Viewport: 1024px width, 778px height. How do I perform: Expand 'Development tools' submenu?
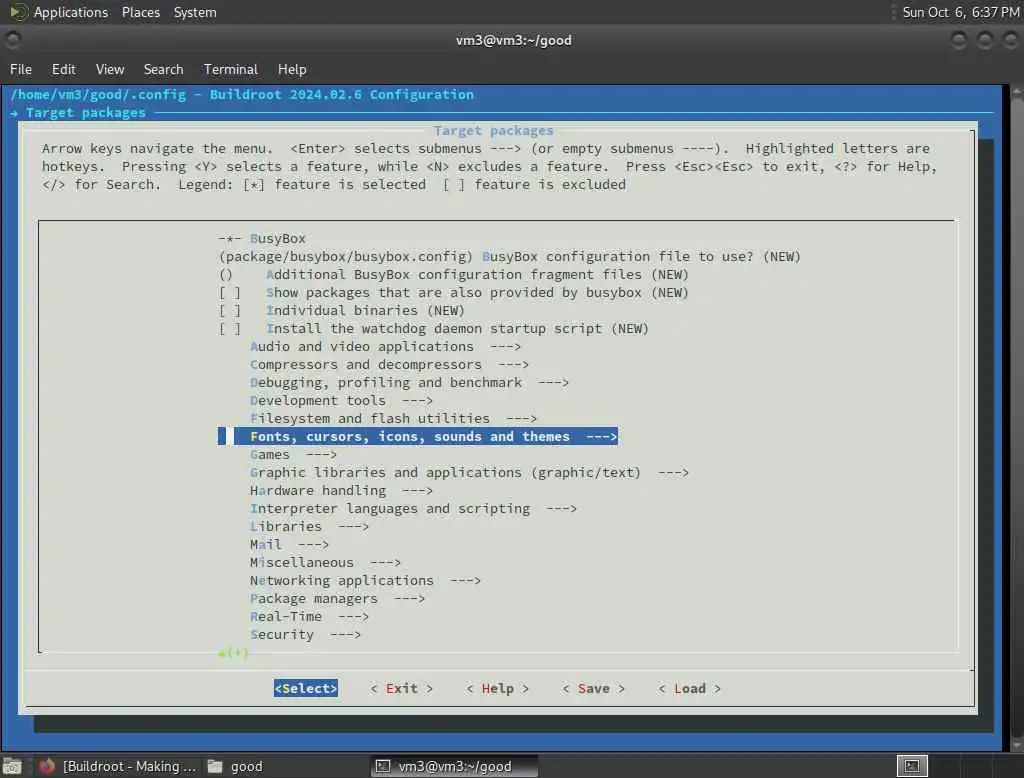coord(342,400)
